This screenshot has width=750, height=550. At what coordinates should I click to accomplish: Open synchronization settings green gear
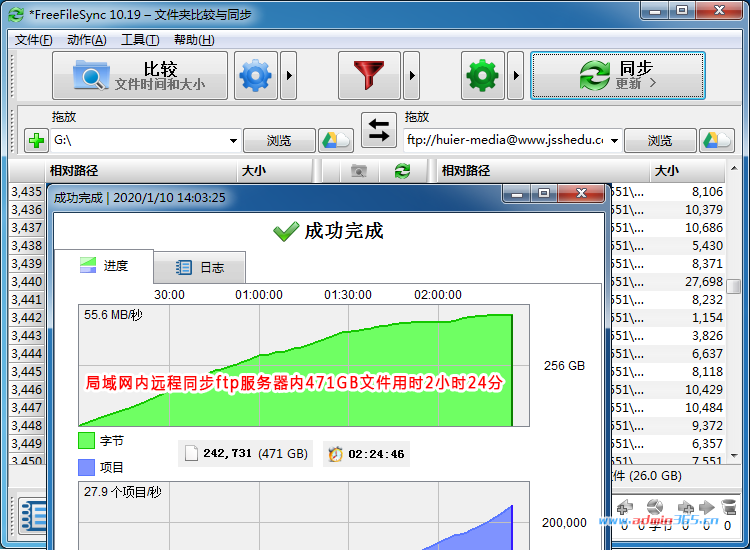click(x=483, y=76)
